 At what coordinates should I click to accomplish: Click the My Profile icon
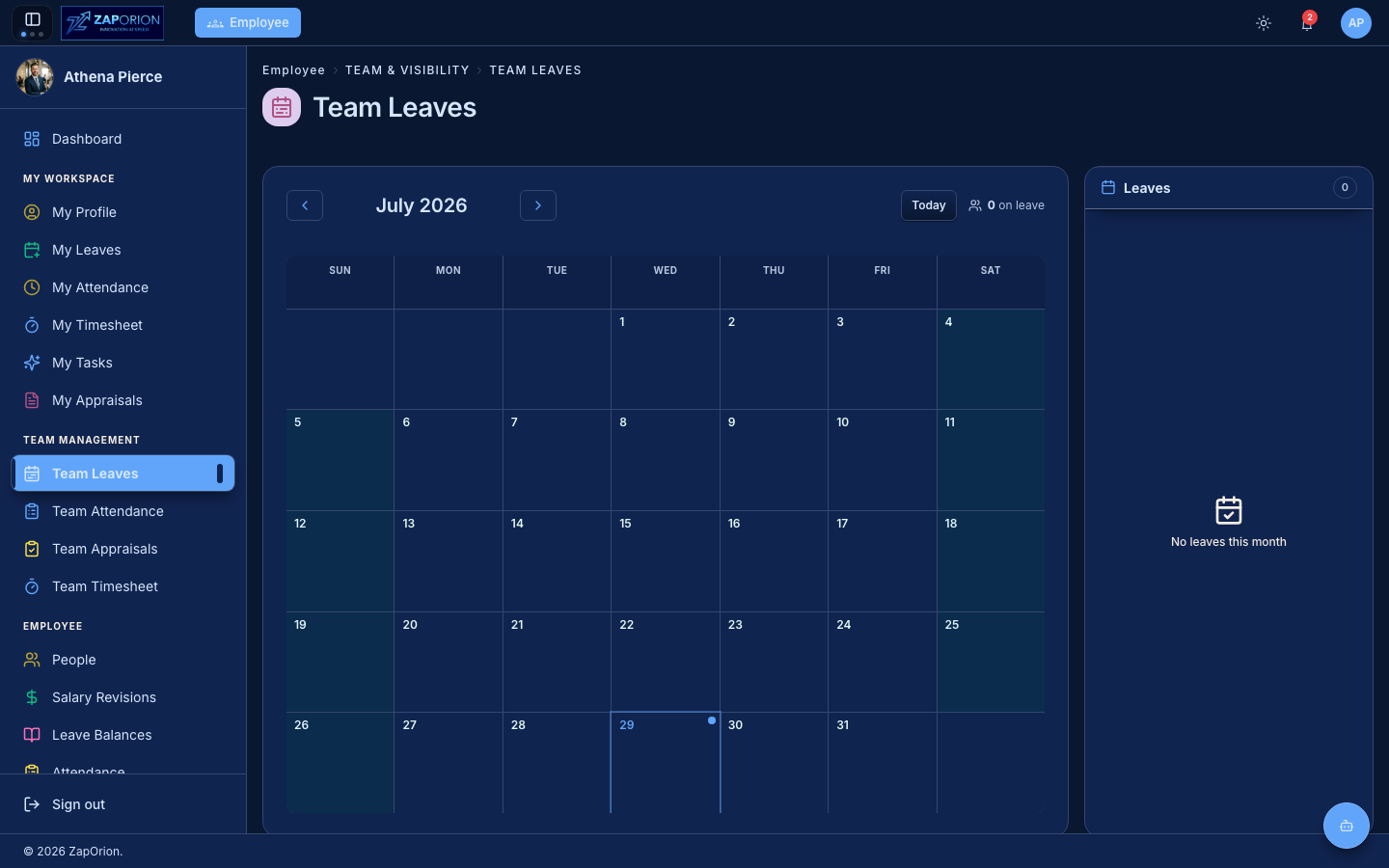tap(32, 212)
